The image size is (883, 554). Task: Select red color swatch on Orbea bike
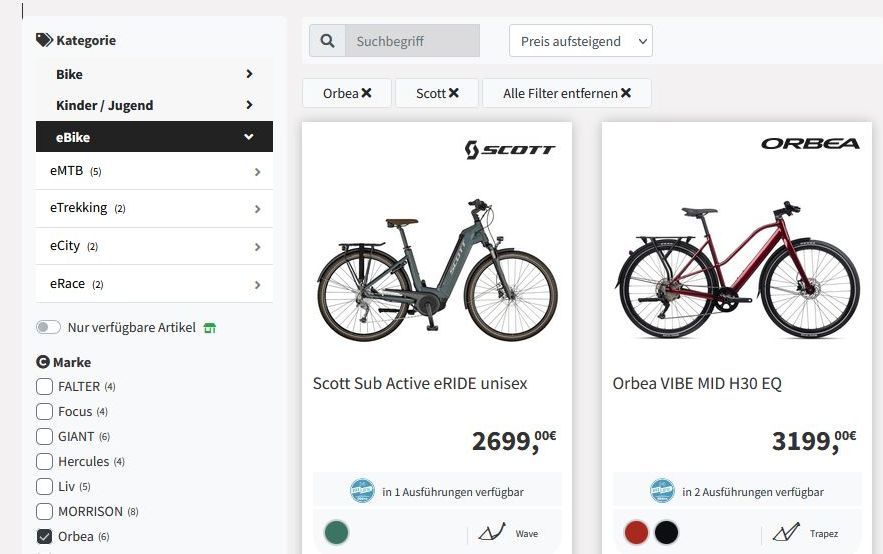[x=636, y=532]
